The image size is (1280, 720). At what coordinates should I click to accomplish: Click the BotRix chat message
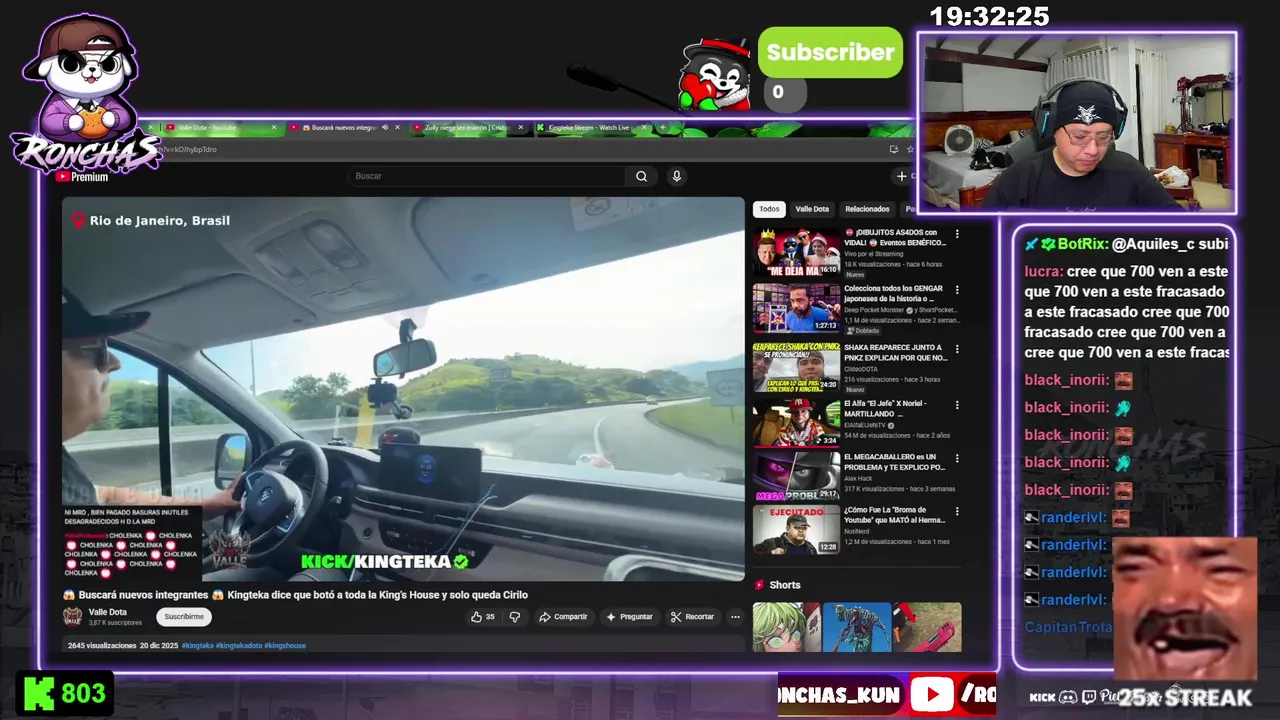coord(1127,244)
